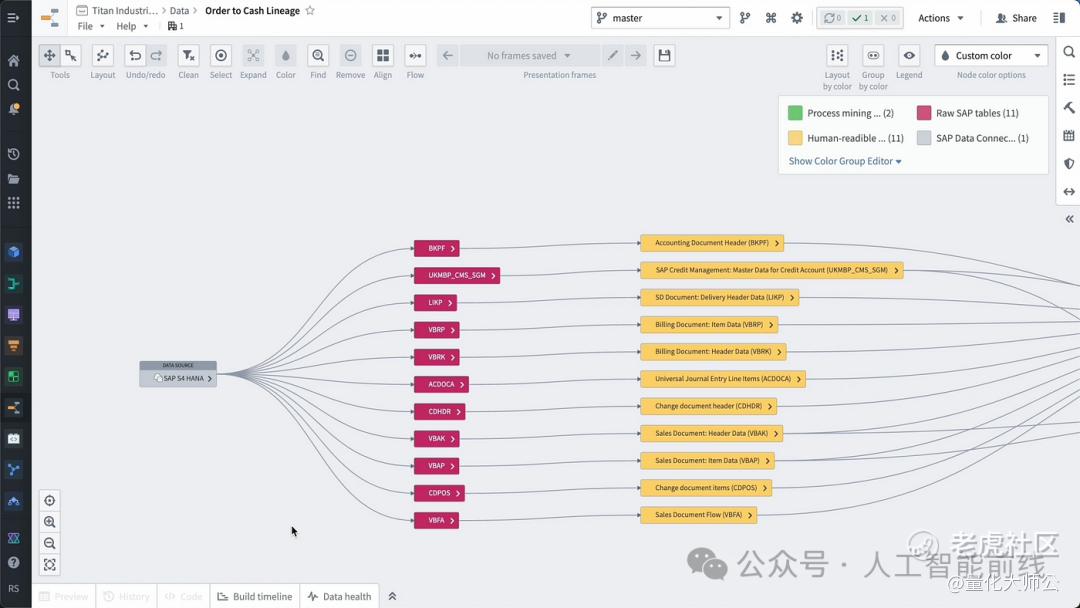Select the SAP S4 HANA data source node

[178, 375]
